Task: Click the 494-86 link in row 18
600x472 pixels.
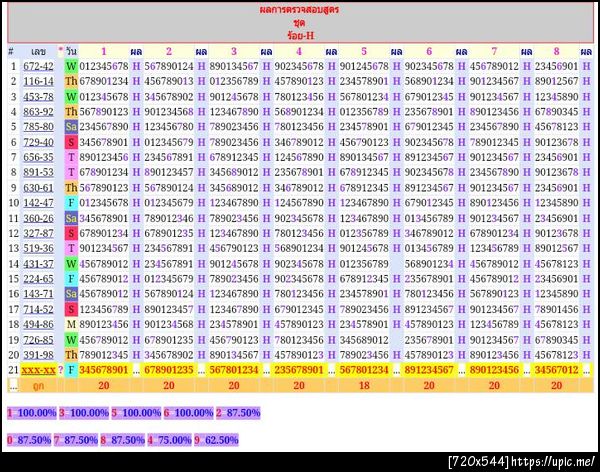Action: (x=38, y=324)
